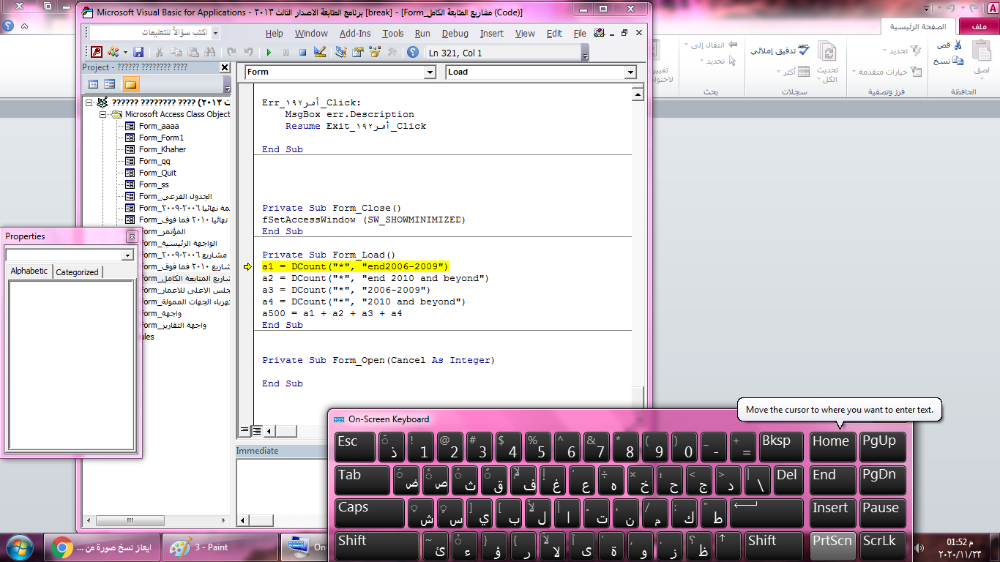Screen dimensions: 1000x562
Task: Select Form_aaaa in the project tree
Action: click(x=159, y=126)
